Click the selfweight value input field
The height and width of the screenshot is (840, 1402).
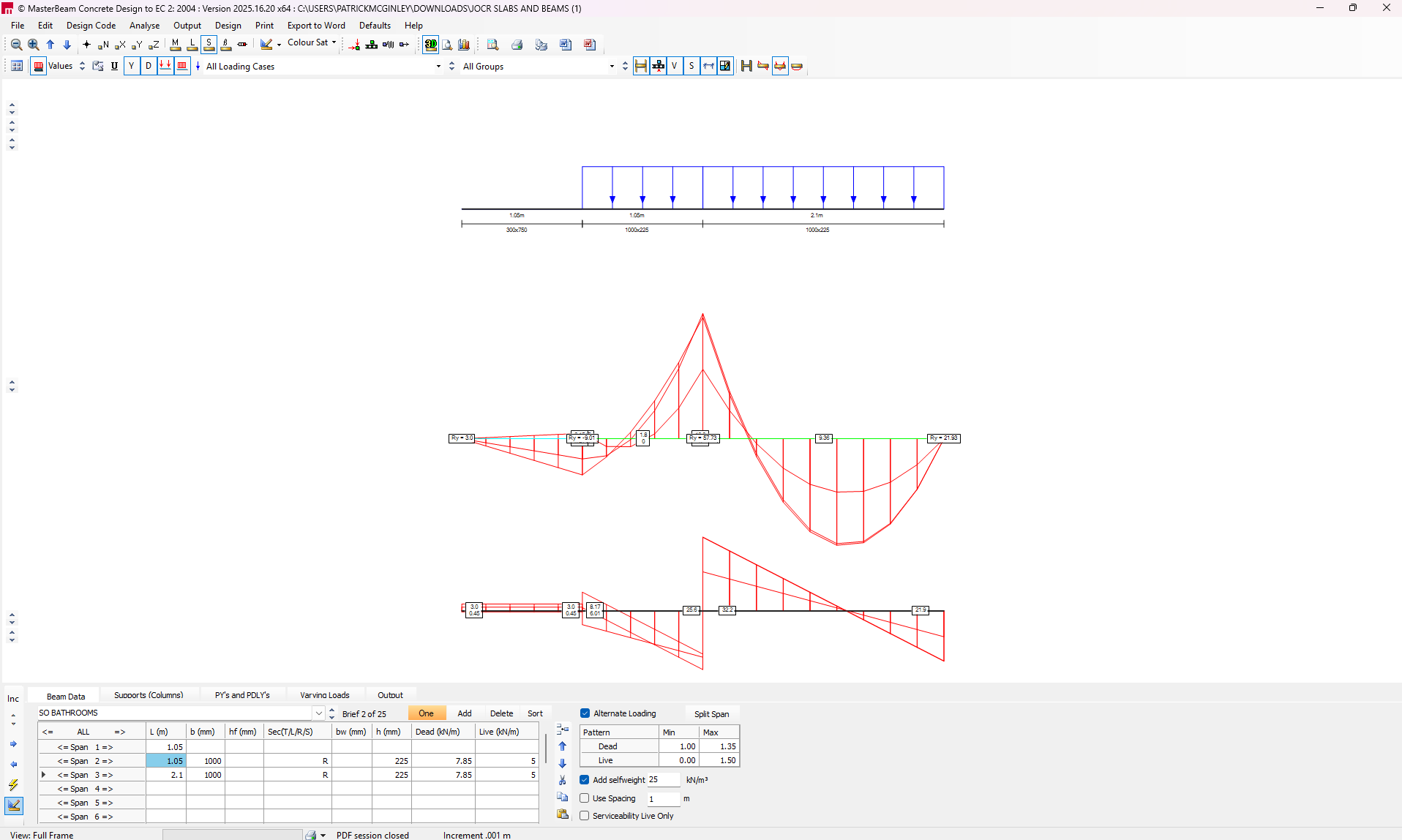[662, 780]
